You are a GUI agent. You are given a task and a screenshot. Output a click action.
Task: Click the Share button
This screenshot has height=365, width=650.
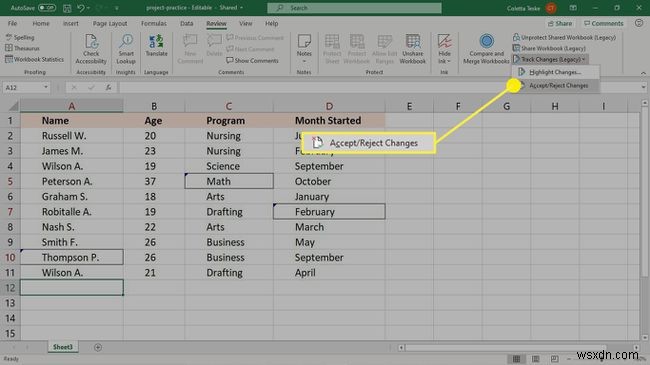pos(560,23)
